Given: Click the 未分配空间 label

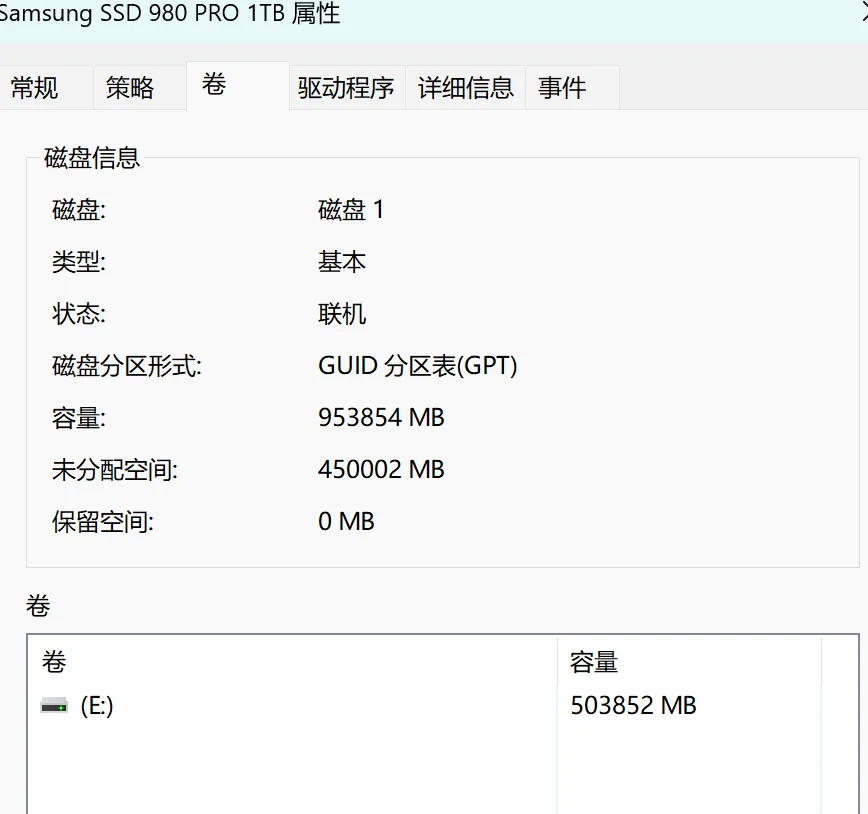Looking at the screenshot, I should tap(115, 470).
